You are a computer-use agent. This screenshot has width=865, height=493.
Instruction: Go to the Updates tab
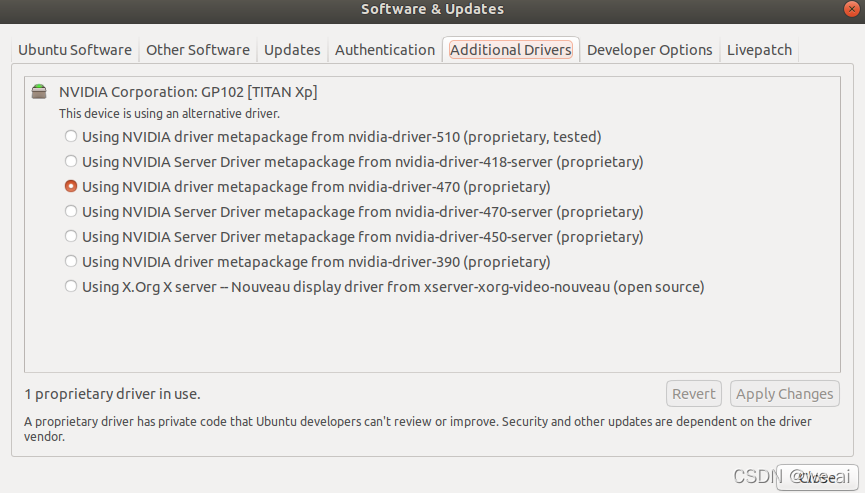click(x=292, y=50)
